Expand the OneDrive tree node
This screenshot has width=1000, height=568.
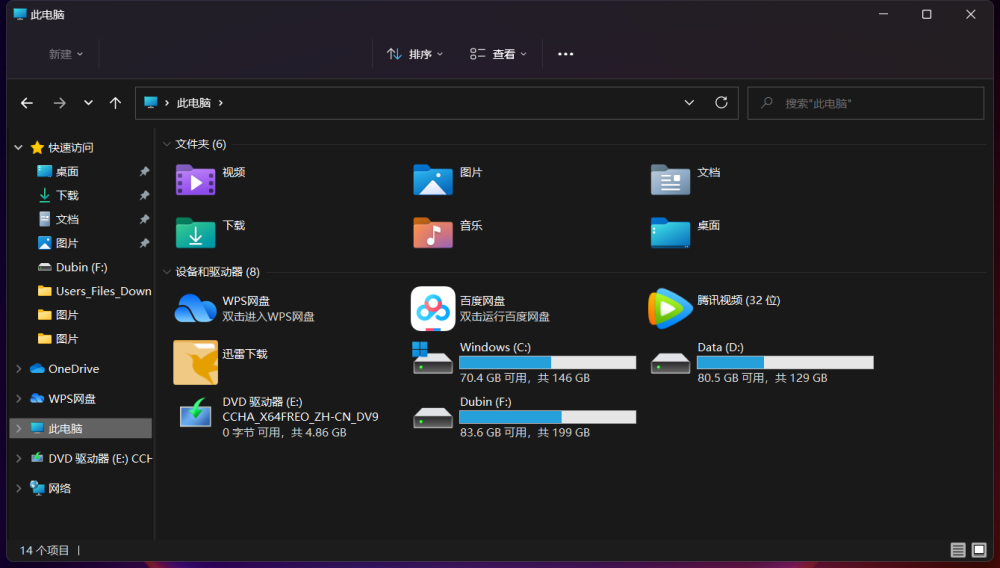(x=18, y=368)
